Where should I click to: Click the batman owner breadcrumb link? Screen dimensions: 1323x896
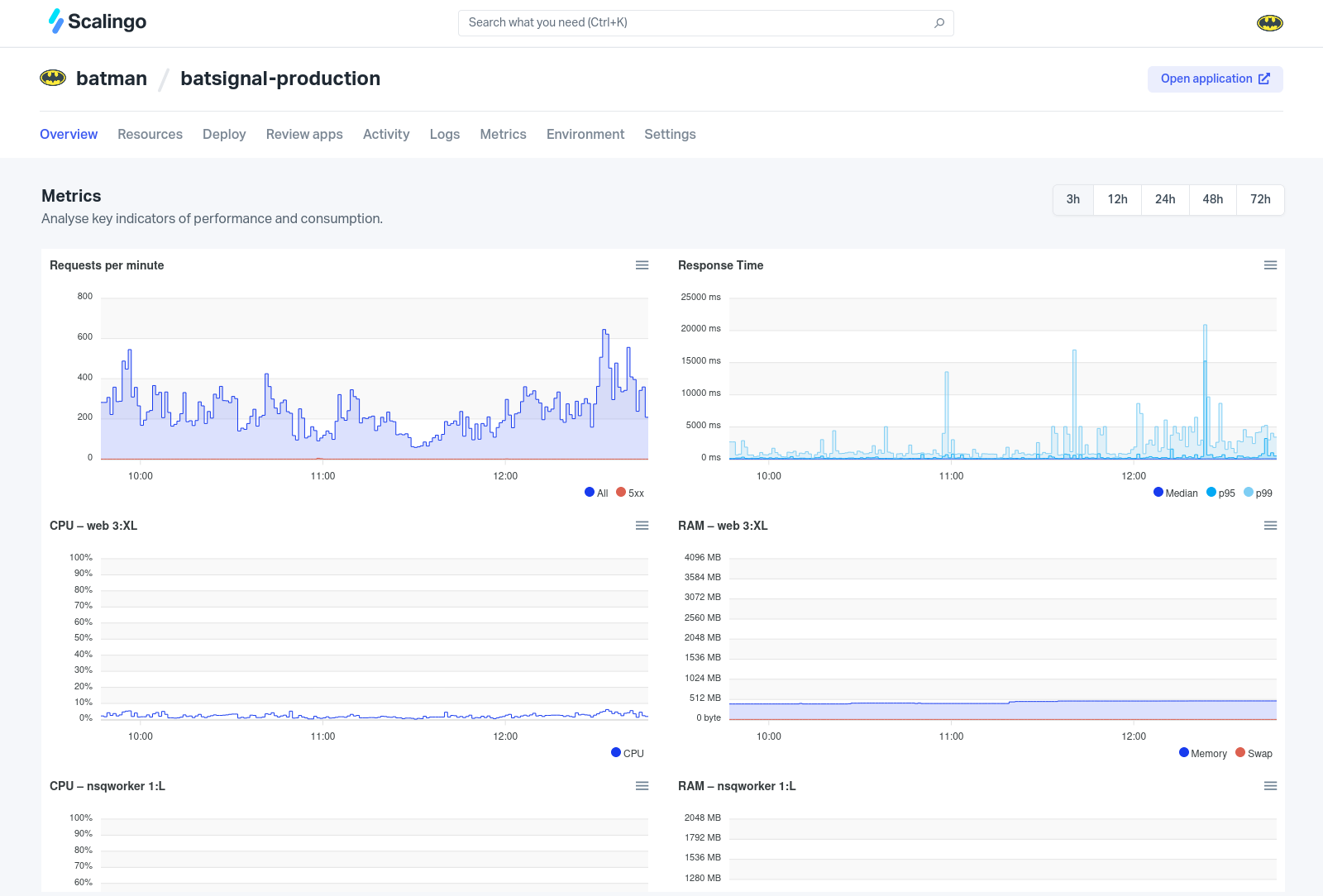pos(111,79)
